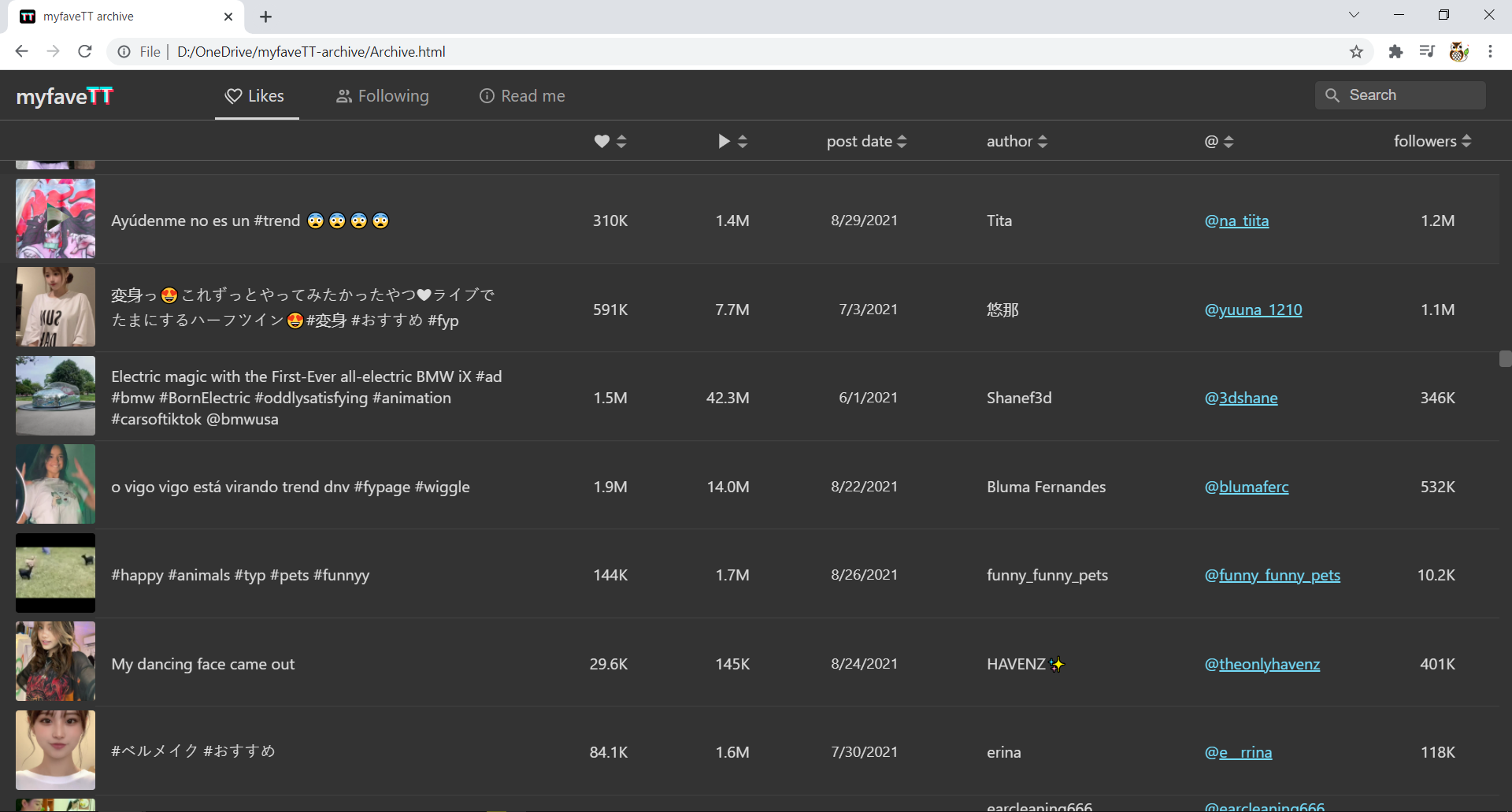Open the Chrome three-dot menu
Screen dimensions: 1512x812
[1490, 51]
